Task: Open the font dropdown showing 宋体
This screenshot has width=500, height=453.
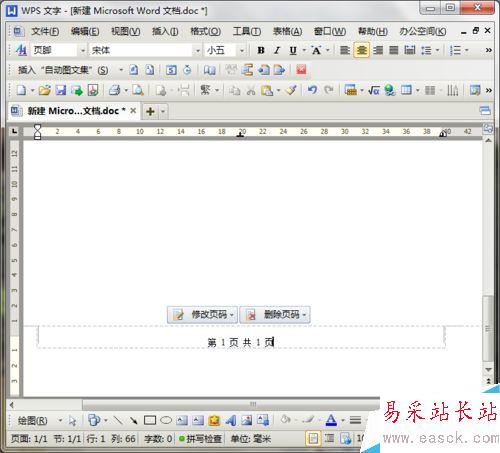Action: point(198,51)
